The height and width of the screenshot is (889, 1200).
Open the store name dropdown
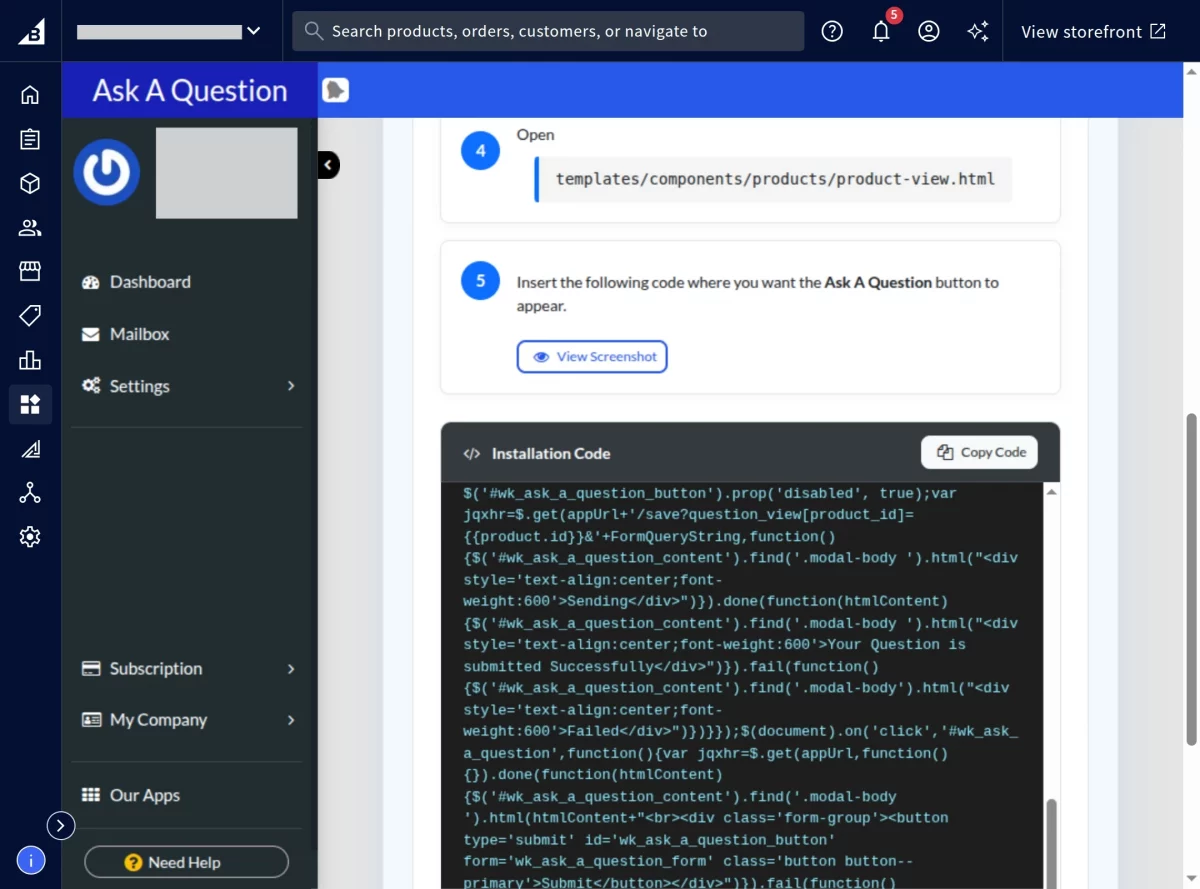tap(169, 31)
